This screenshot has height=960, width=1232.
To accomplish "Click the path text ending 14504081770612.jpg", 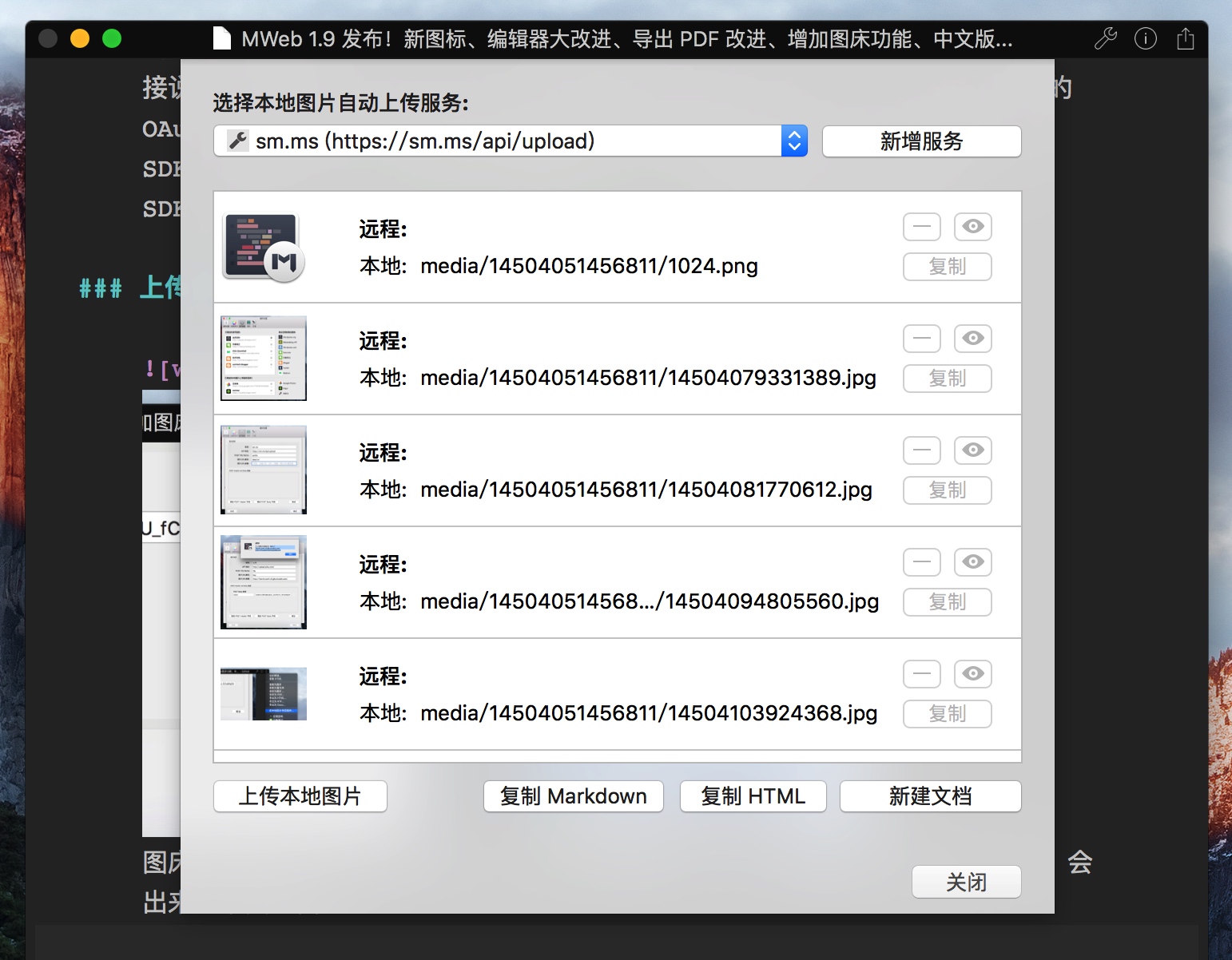I will point(646,490).
